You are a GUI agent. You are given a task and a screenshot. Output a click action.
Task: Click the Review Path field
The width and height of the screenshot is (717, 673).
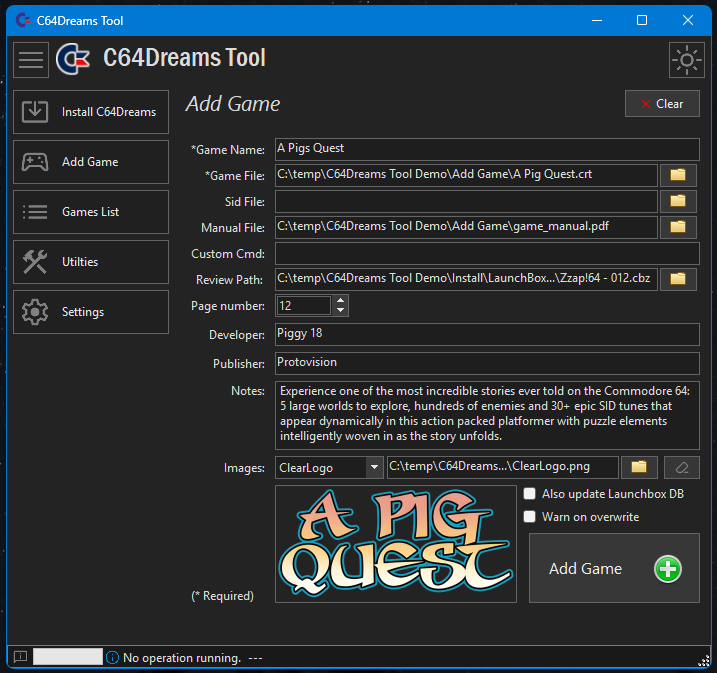coord(466,279)
